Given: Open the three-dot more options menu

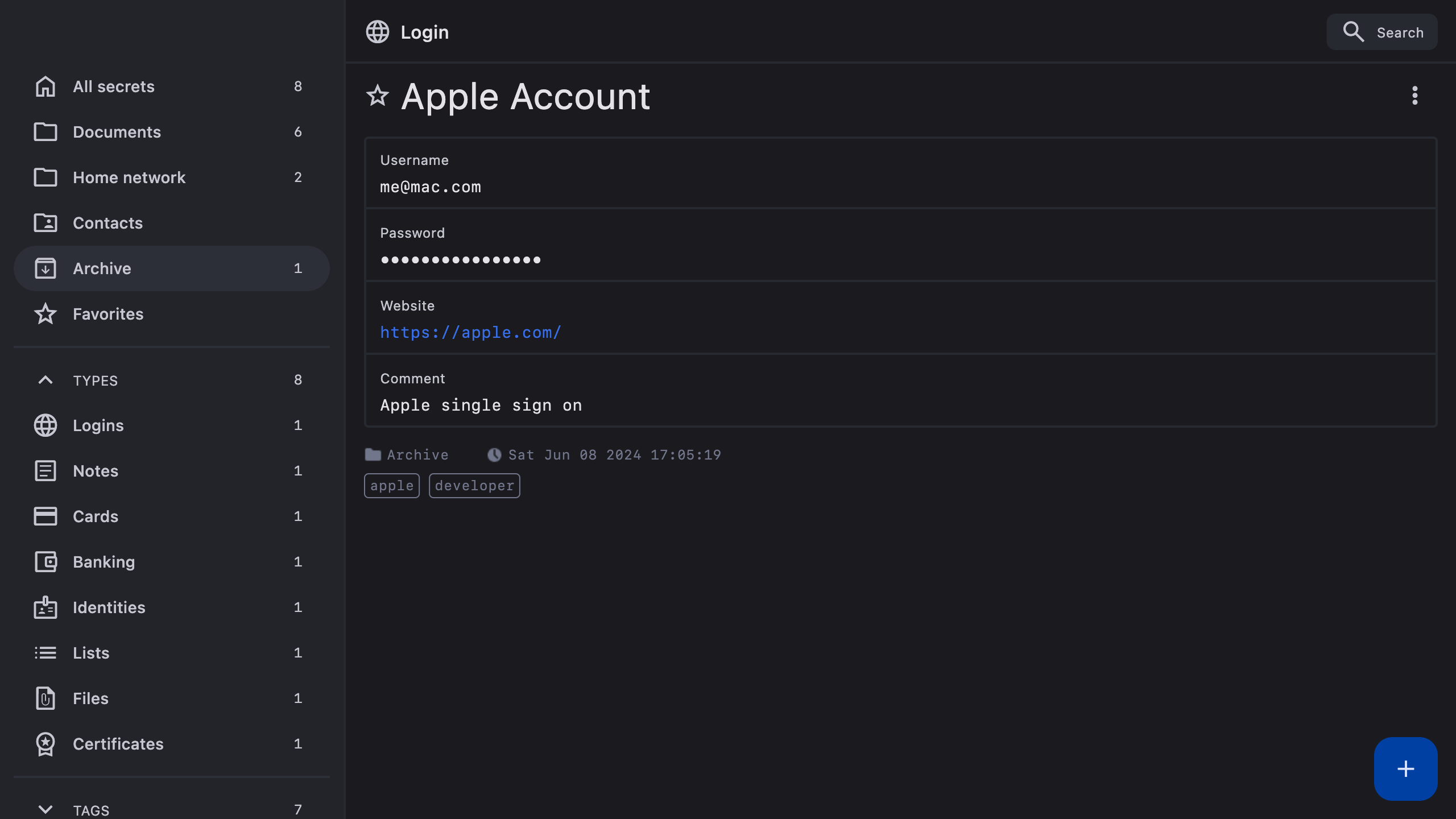Looking at the screenshot, I should [1414, 96].
